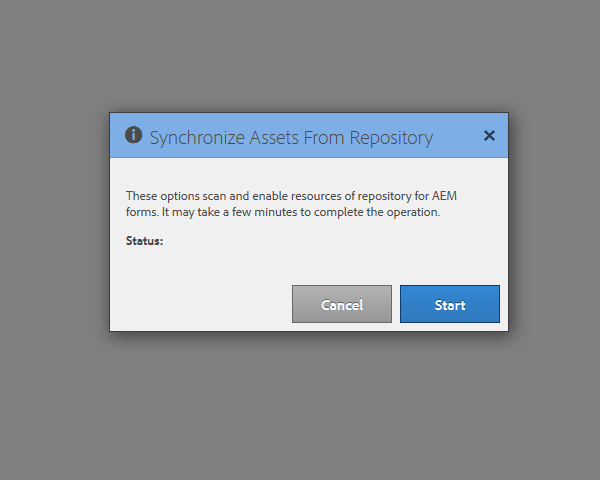
Task: Click the description text about AEM forms
Action: click(291, 204)
